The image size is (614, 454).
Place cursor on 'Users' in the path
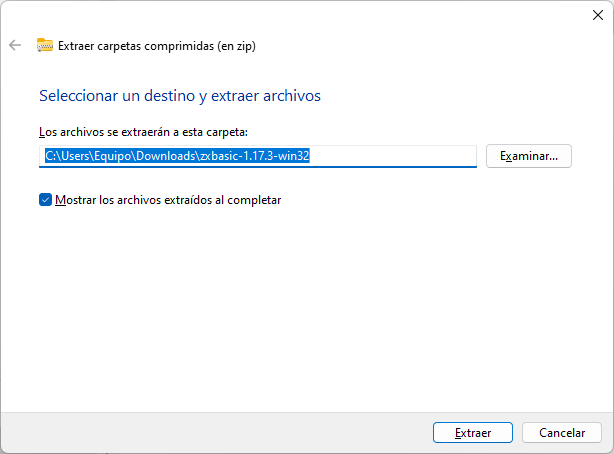pyautogui.click(x=75, y=156)
